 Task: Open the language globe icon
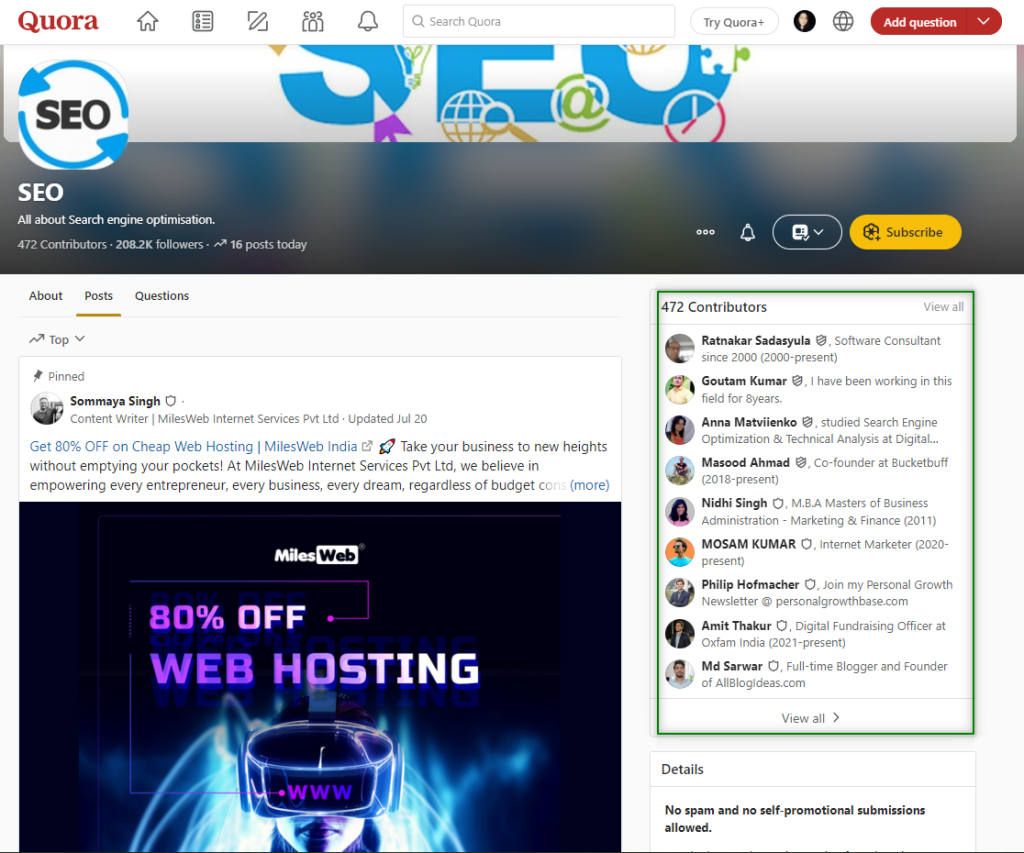pos(843,21)
